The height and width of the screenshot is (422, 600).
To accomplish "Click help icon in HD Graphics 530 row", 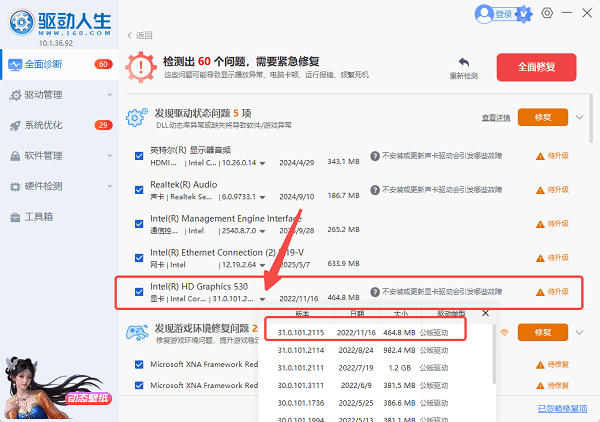I will coord(375,292).
